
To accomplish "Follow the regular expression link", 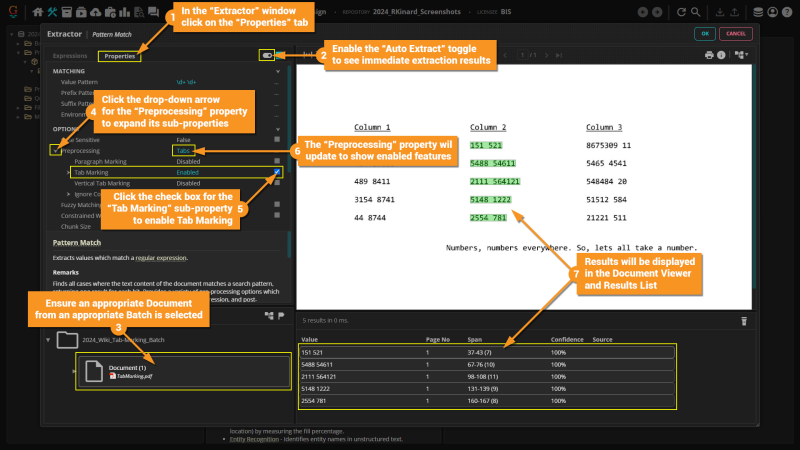I will pyautogui.click(x=161, y=258).
